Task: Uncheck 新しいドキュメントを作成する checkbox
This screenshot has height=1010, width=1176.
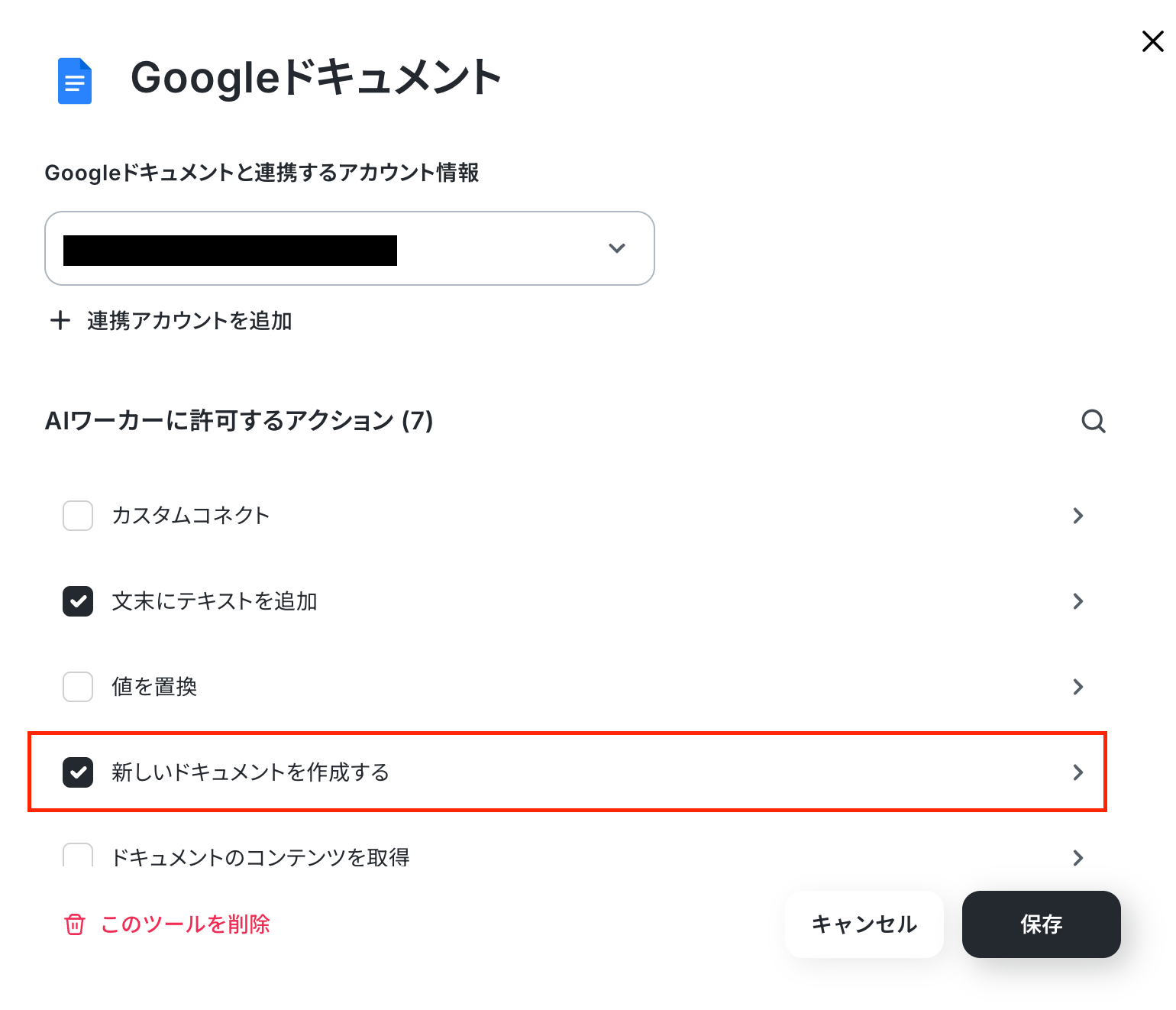Action: pyautogui.click(x=78, y=772)
